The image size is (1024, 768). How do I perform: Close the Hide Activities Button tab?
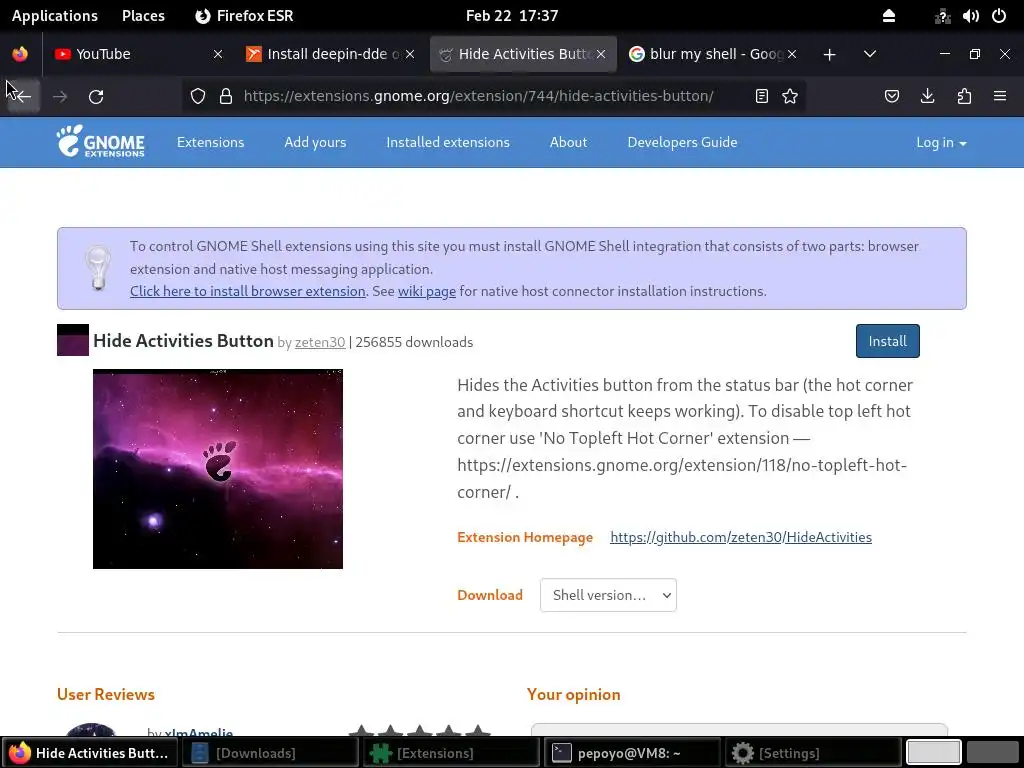point(601,54)
